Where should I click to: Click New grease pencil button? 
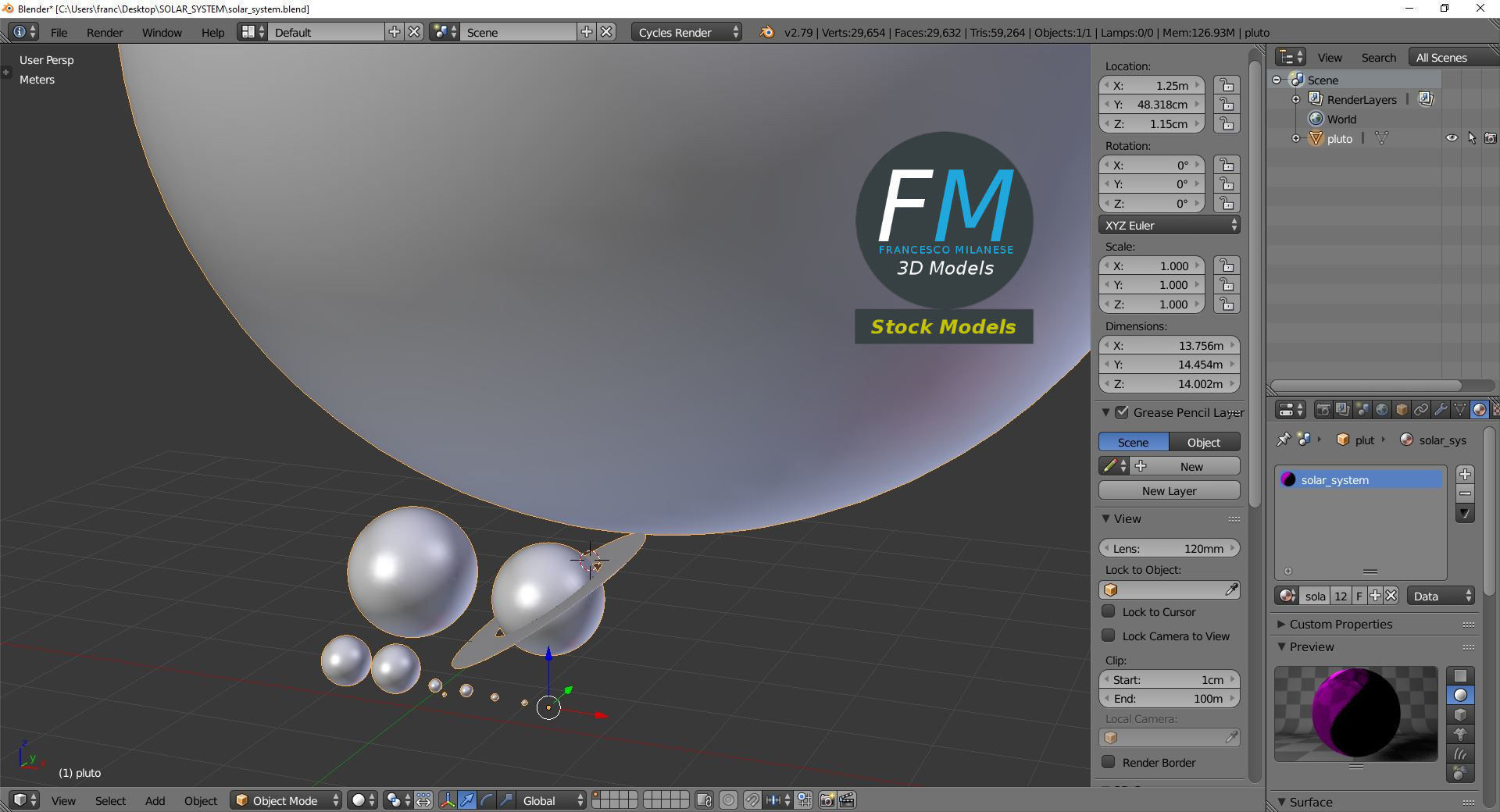[x=1186, y=466]
